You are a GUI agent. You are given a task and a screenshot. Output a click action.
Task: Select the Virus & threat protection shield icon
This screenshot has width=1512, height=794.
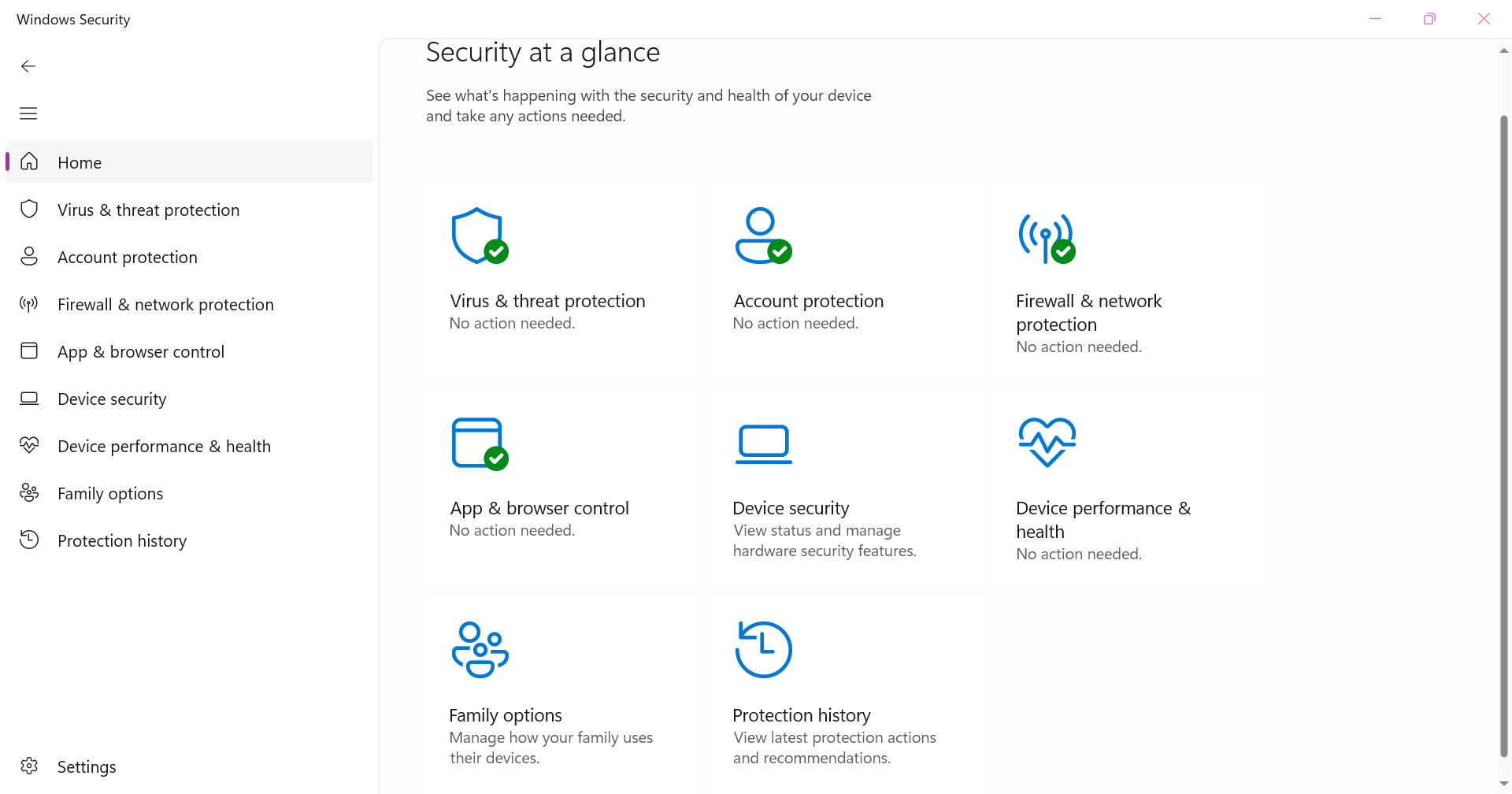28,210
